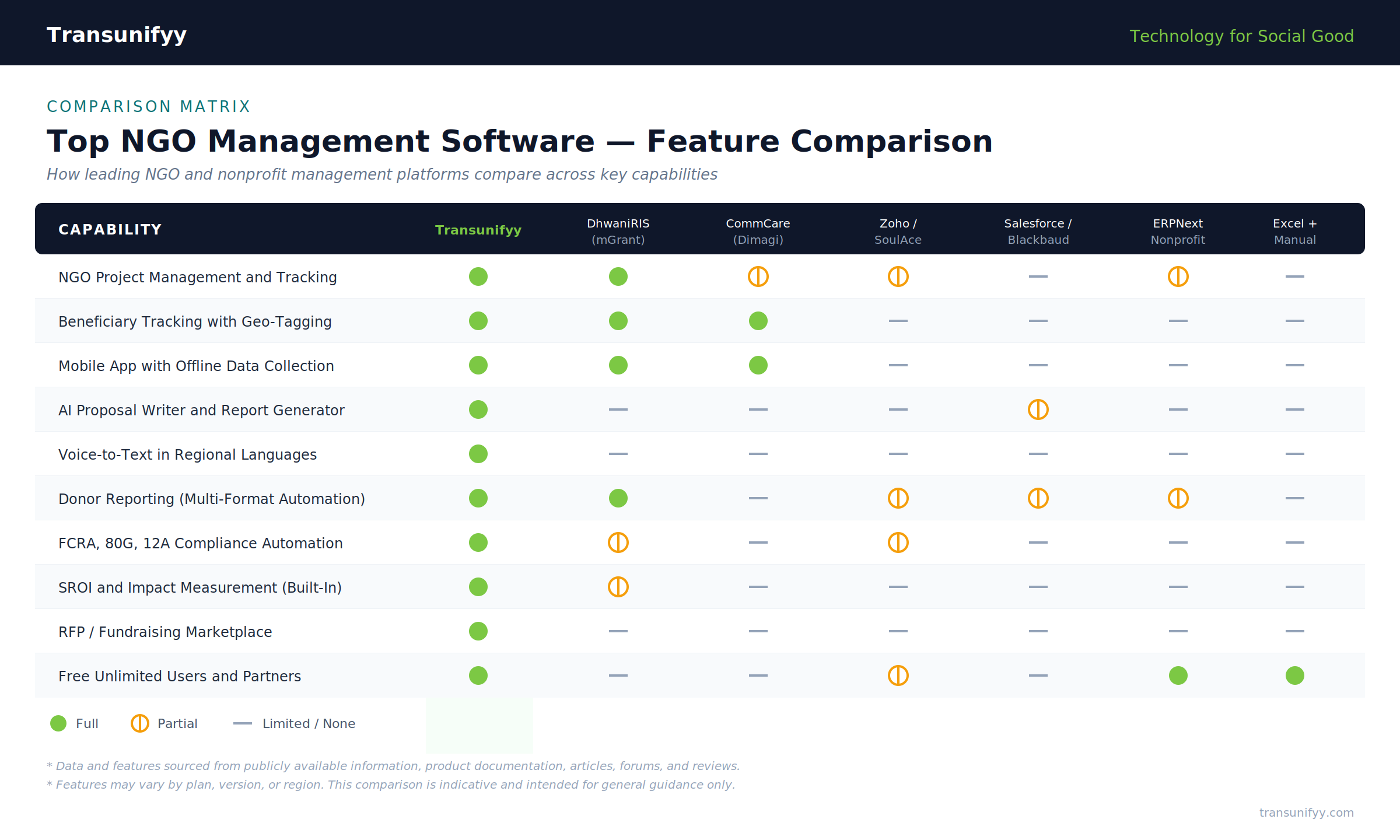Click CommCare full icon for Beneficiary Tracking

758,321
